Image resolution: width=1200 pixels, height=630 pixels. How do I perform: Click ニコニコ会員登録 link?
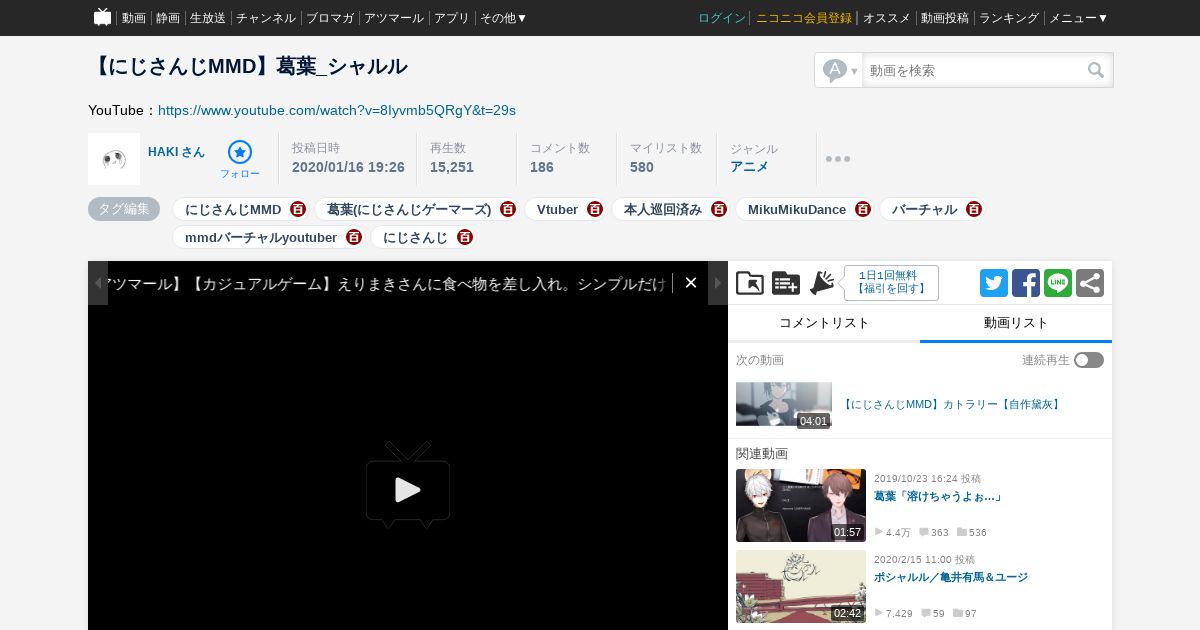click(x=804, y=18)
